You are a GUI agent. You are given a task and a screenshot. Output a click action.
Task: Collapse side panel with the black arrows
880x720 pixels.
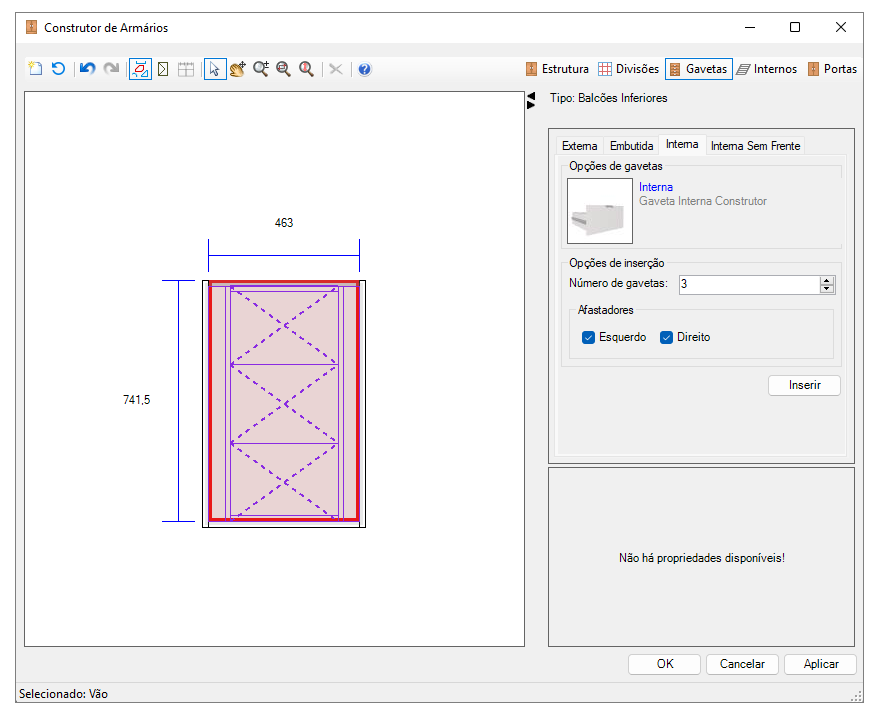(x=531, y=100)
